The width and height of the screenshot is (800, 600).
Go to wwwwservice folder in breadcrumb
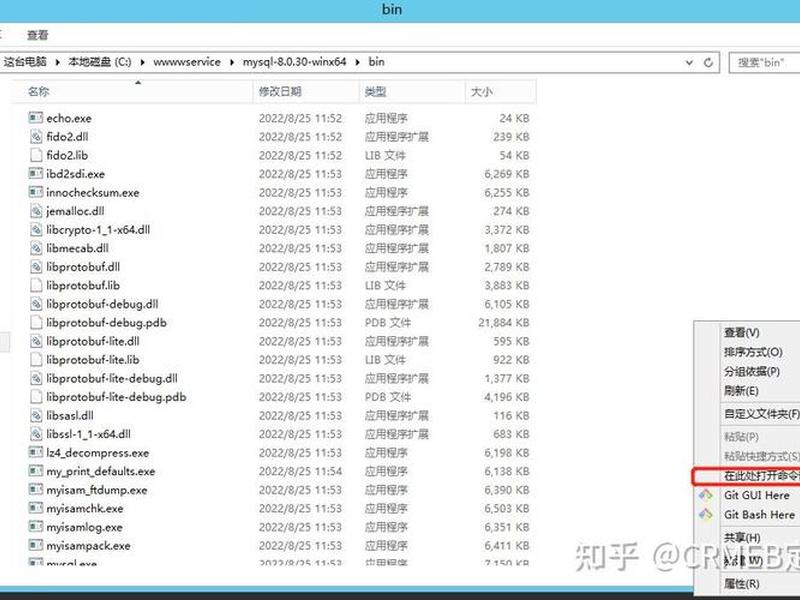pos(187,62)
